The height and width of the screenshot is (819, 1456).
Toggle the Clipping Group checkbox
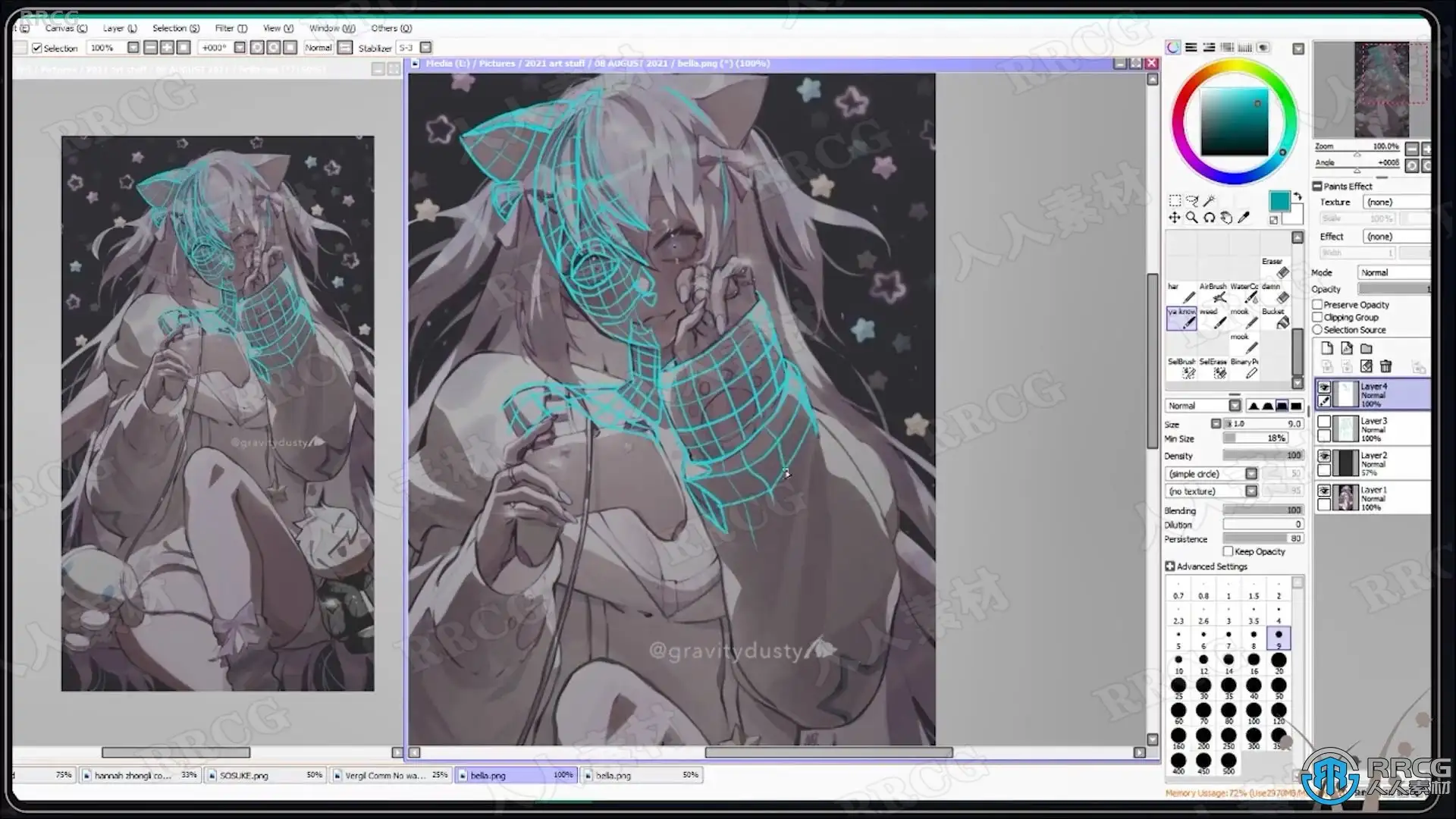1318,317
